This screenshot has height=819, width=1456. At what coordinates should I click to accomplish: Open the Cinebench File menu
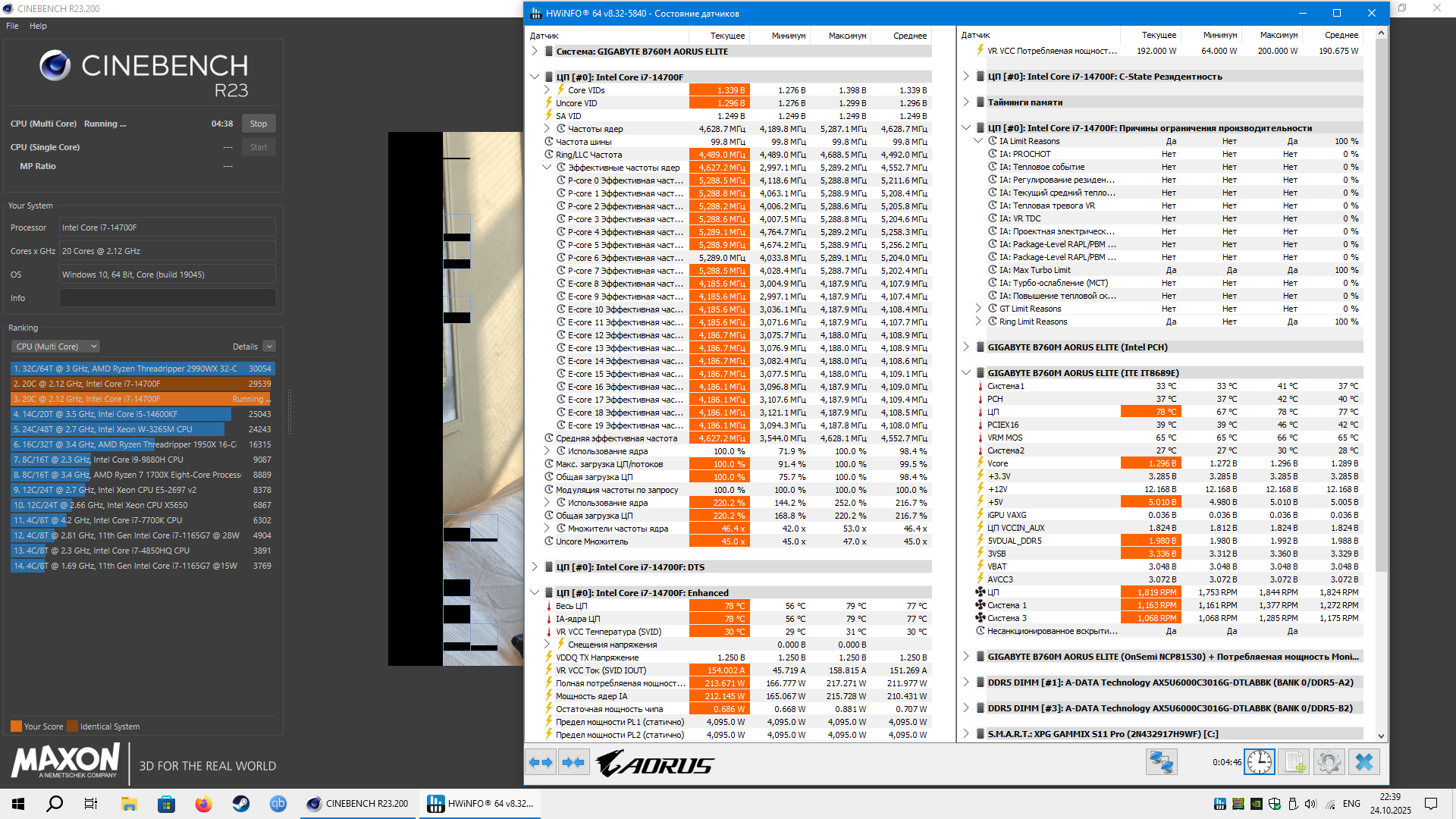[12, 26]
